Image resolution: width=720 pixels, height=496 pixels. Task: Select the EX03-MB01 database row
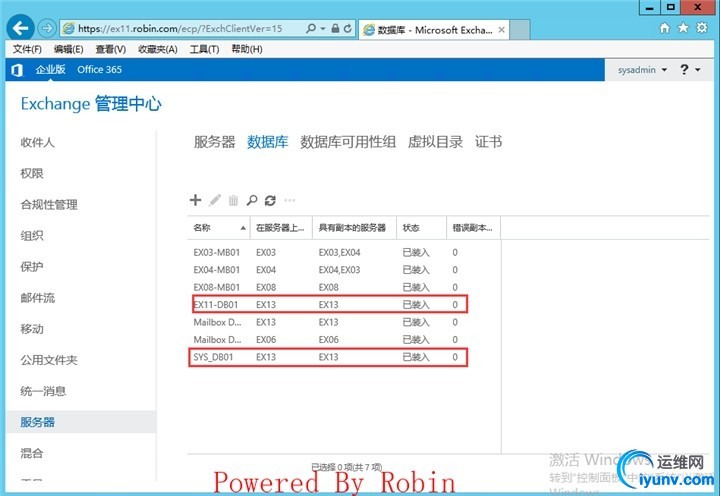tap(344, 253)
